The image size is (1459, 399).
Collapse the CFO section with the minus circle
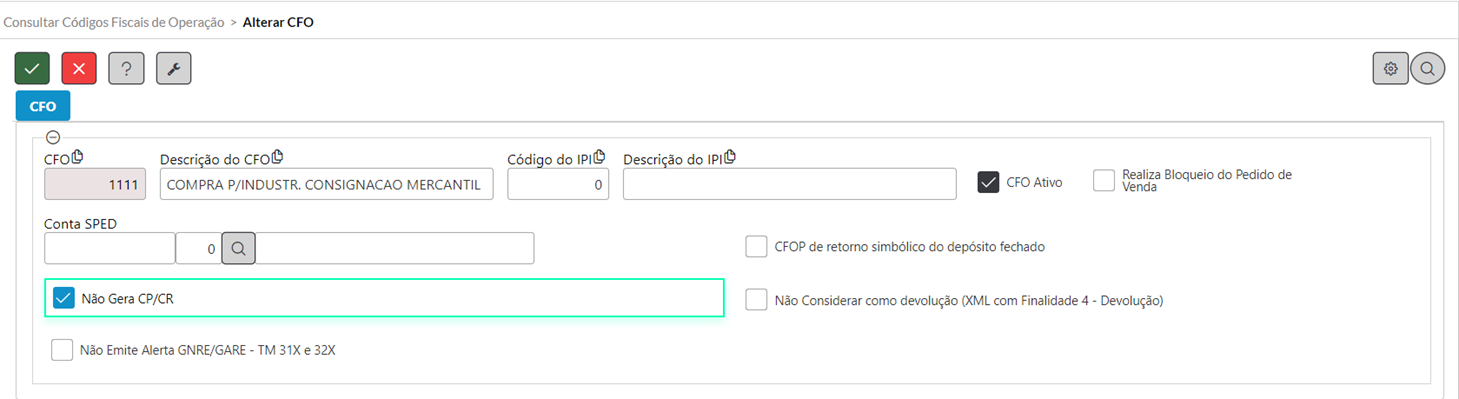pyautogui.click(x=53, y=138)
